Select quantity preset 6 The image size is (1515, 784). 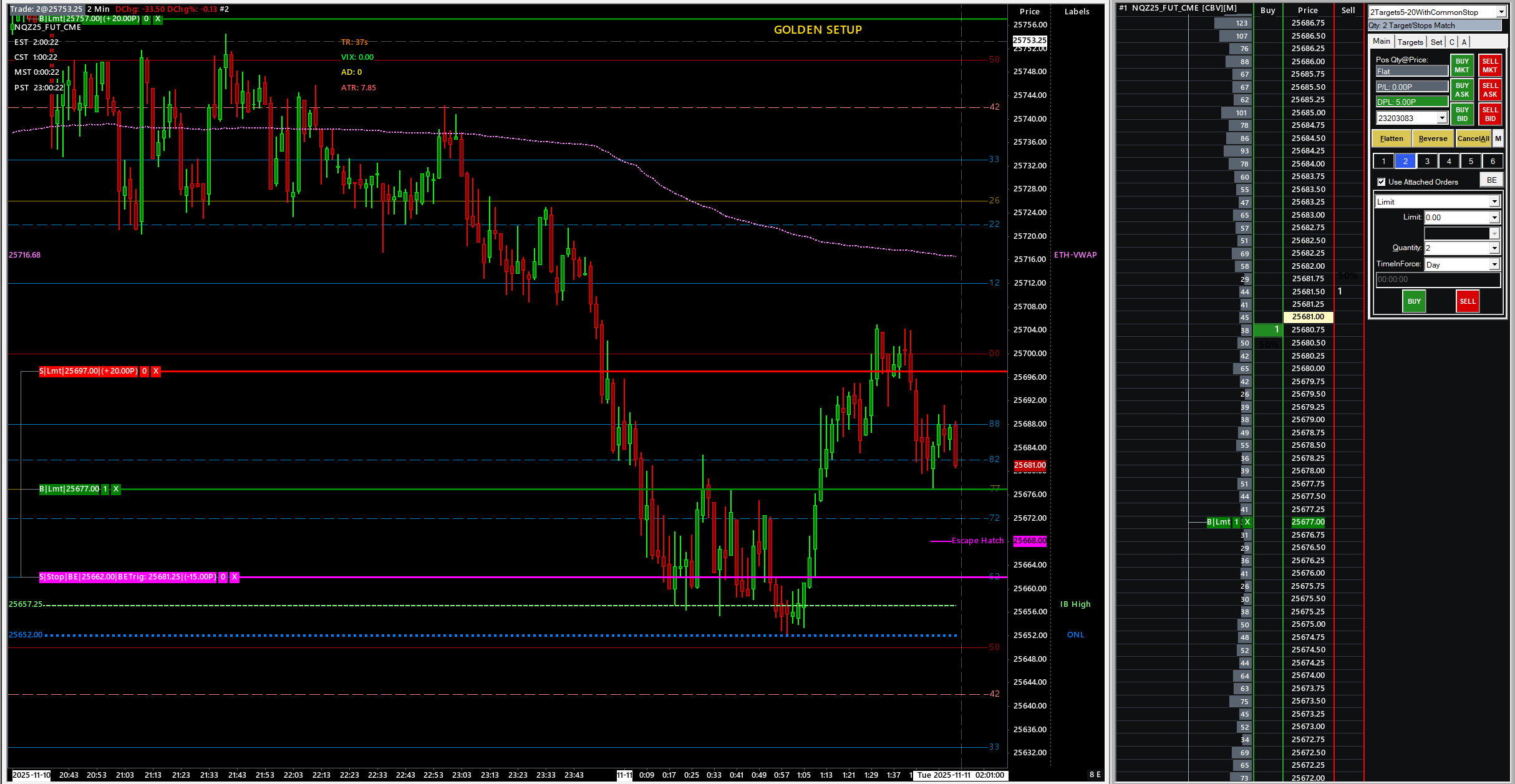point(1493,161)
